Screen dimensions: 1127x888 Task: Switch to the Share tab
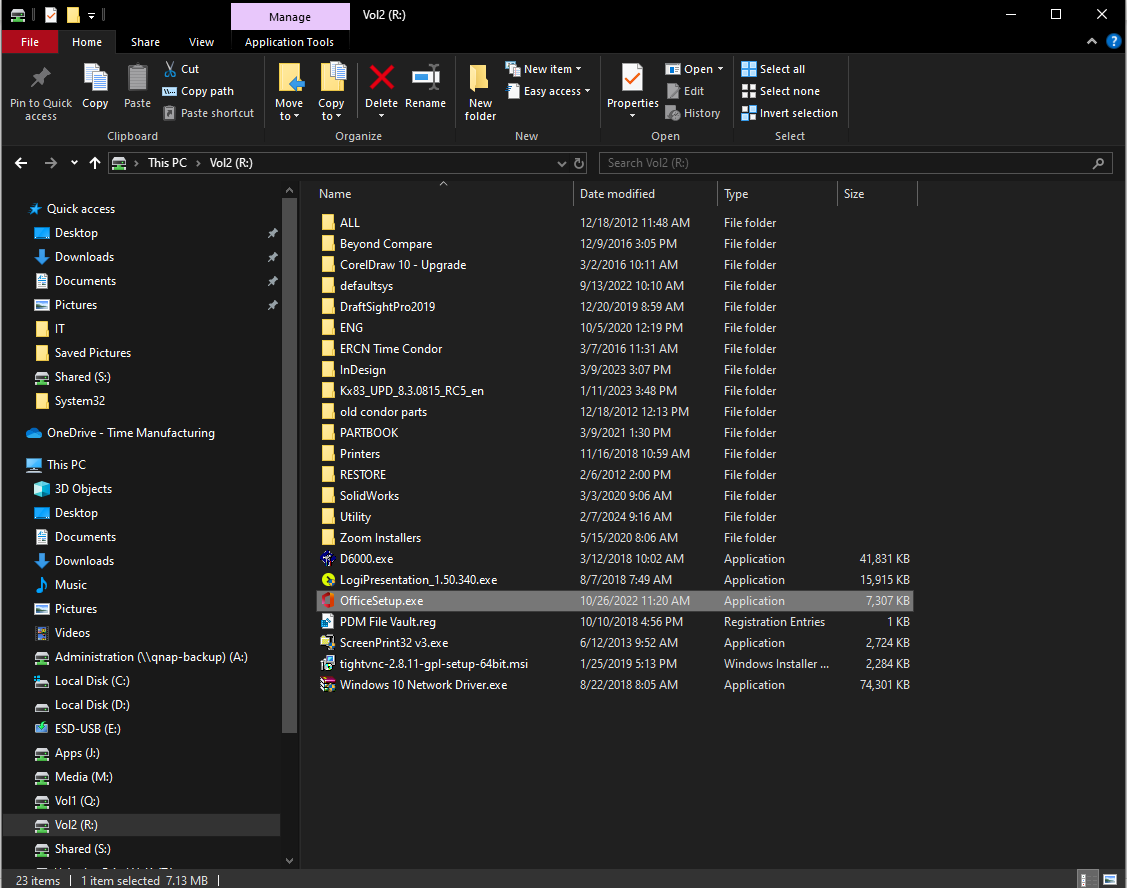145,42
